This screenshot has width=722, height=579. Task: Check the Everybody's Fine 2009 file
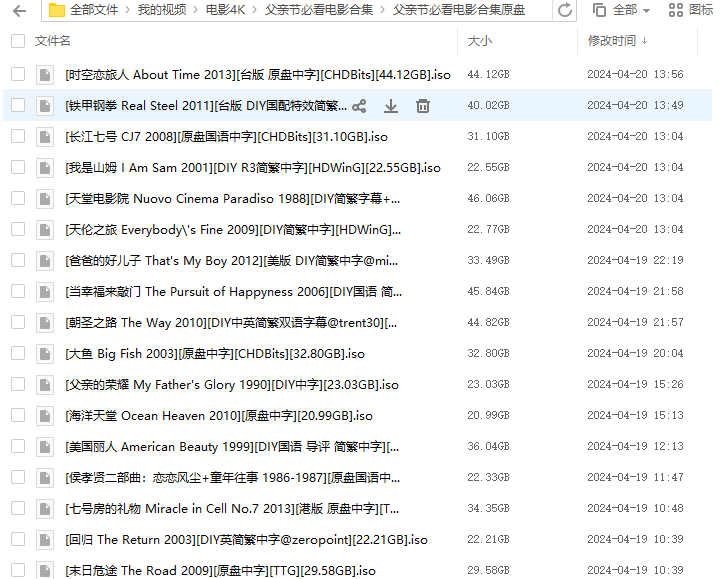pos(18,229)
